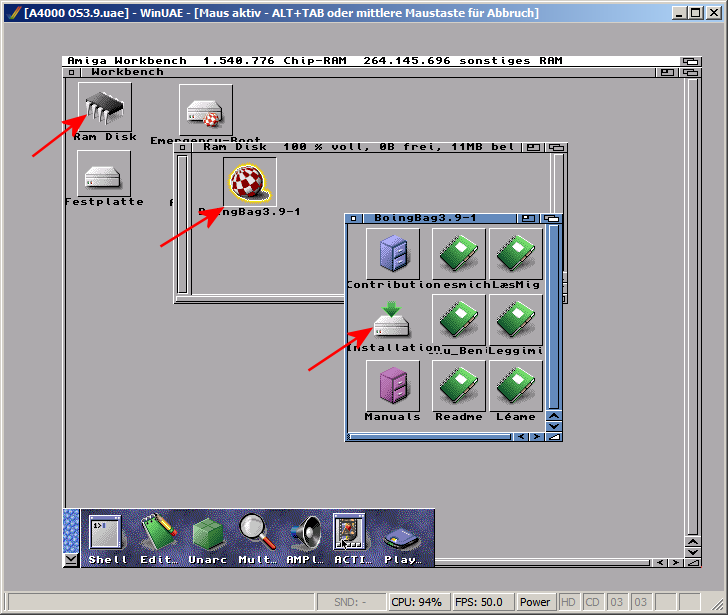The width and height of the screenshot is (728, 615).
Task: Launch Unarc from the dock
Action: [x=208, y=538]
